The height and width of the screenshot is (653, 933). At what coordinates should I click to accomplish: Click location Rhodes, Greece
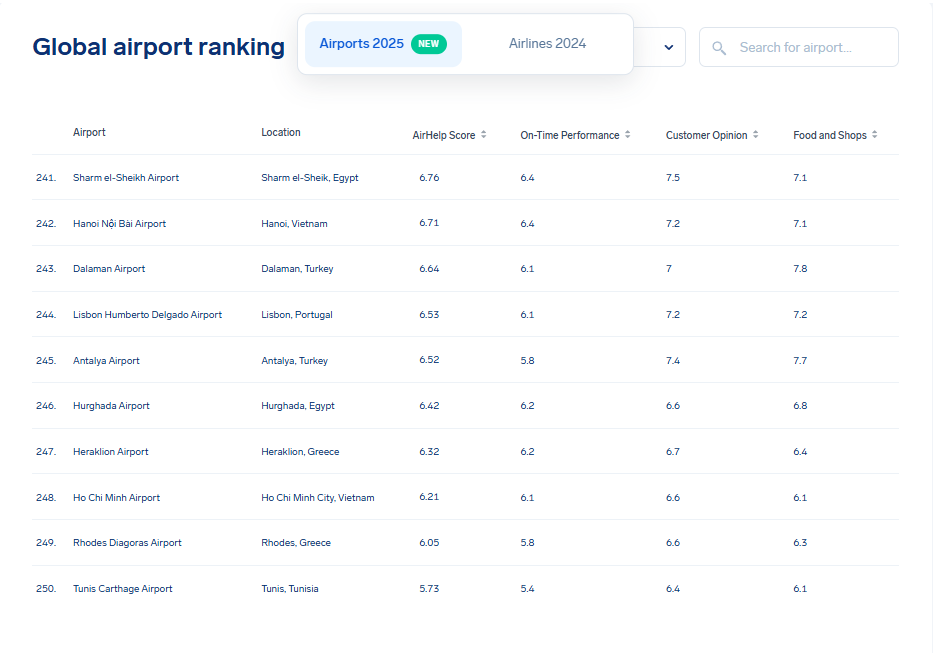[296, 542]
